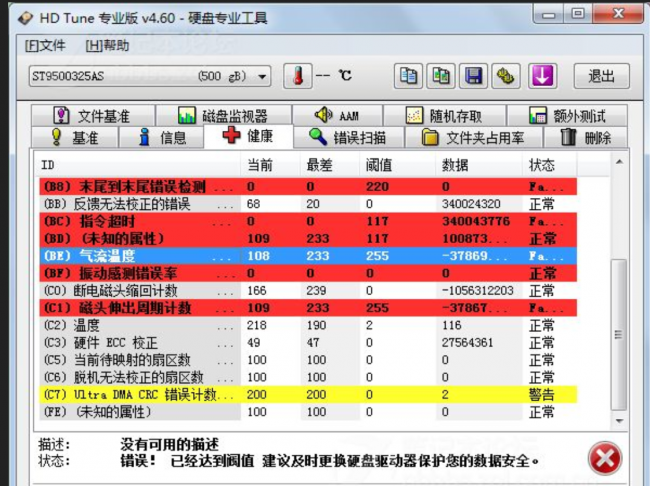Switch to the 磁盘监视器 tab
This screenshot has width=650, height=486.
(223, 116)
